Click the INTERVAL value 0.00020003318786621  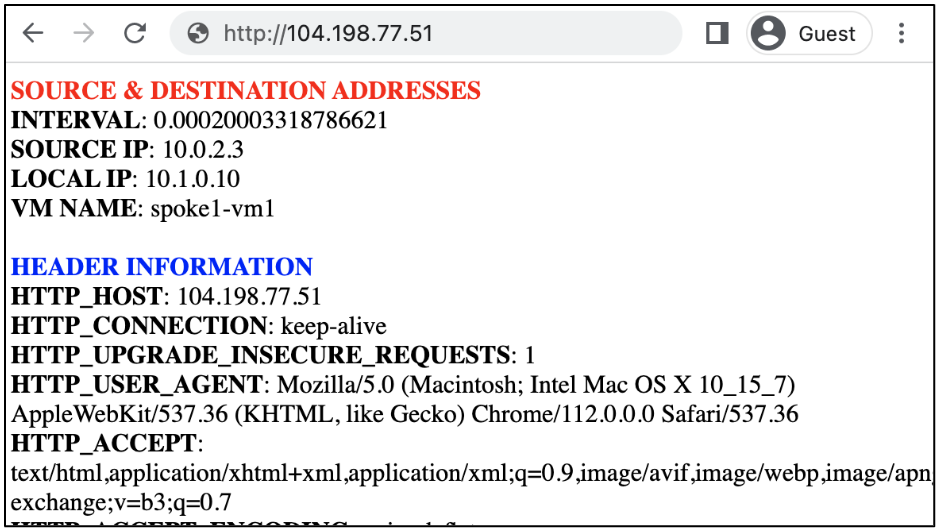(270, 121)
